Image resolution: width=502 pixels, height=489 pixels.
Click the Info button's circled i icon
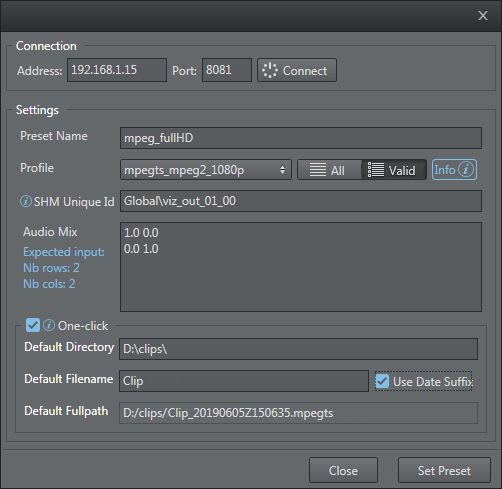[x=466, y=169]
